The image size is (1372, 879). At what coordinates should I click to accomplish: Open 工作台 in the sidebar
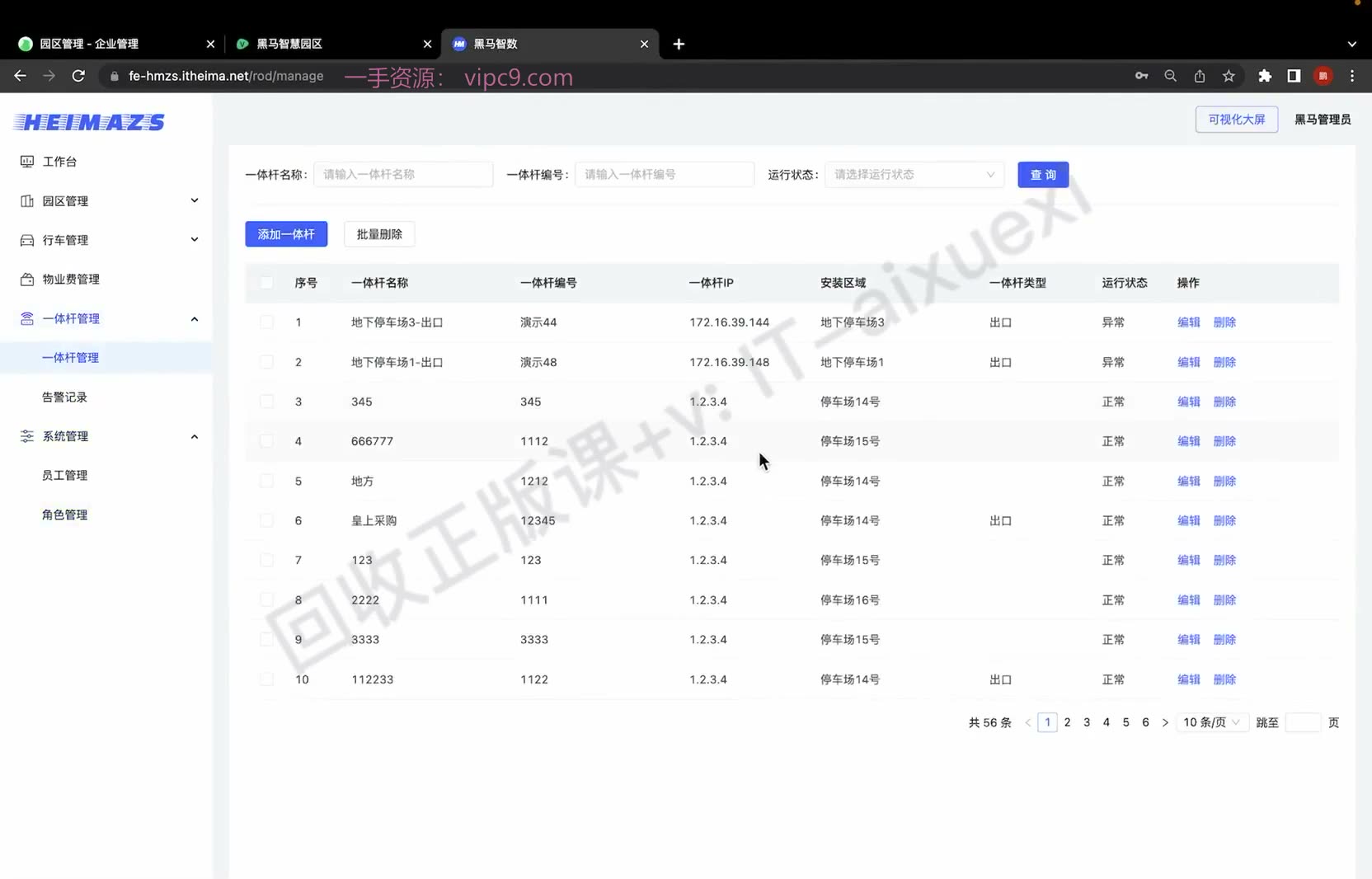(x=106, y=162)
